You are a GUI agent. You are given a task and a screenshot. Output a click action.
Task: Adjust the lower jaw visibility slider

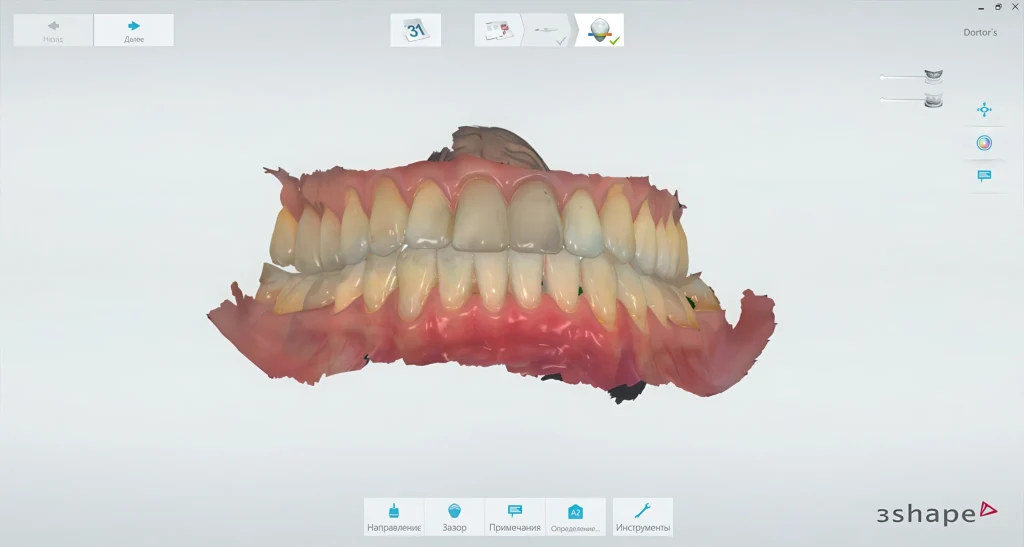tap(883, 100)
